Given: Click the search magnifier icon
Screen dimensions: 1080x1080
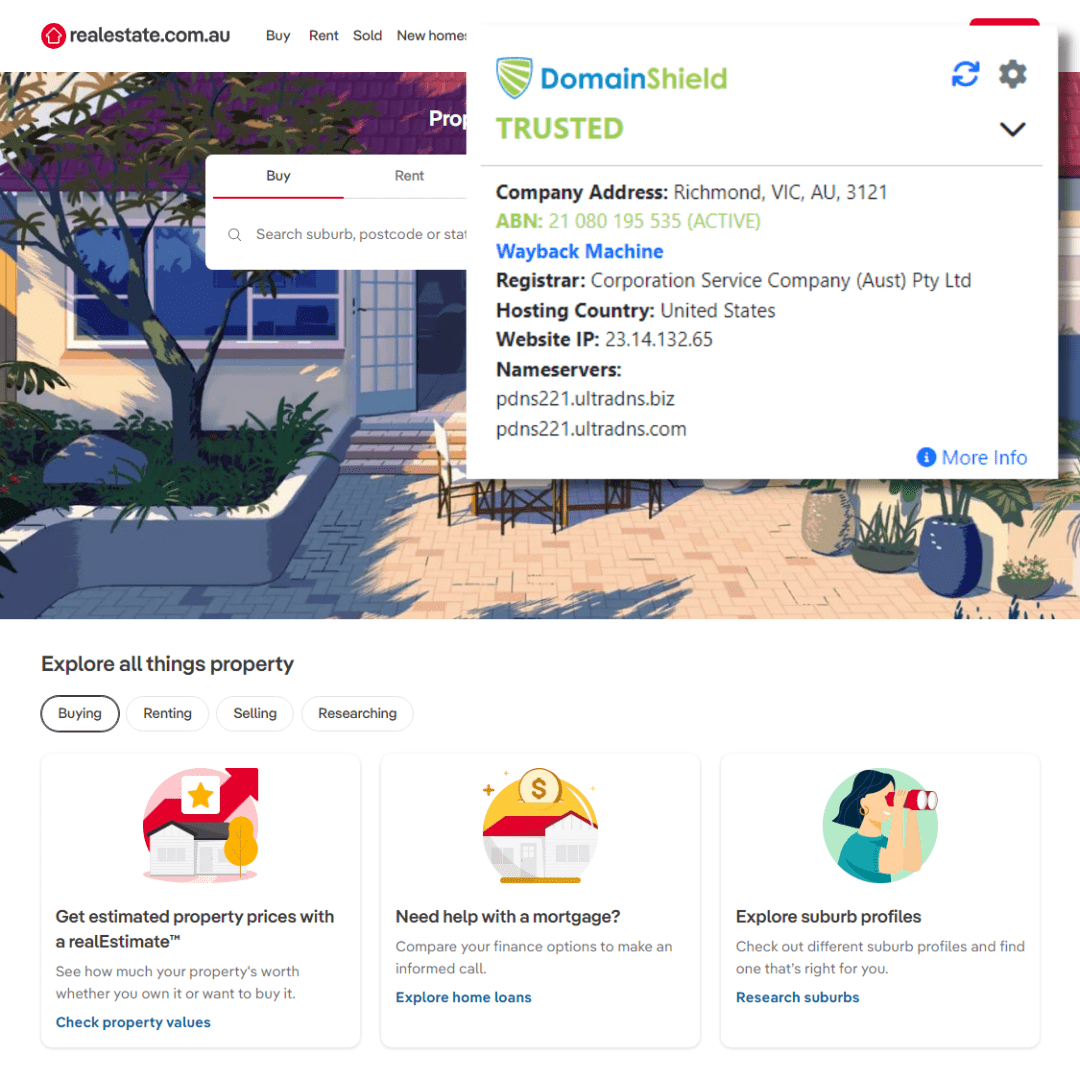Looking at the screenshot, I should click(x=235, y=235).
